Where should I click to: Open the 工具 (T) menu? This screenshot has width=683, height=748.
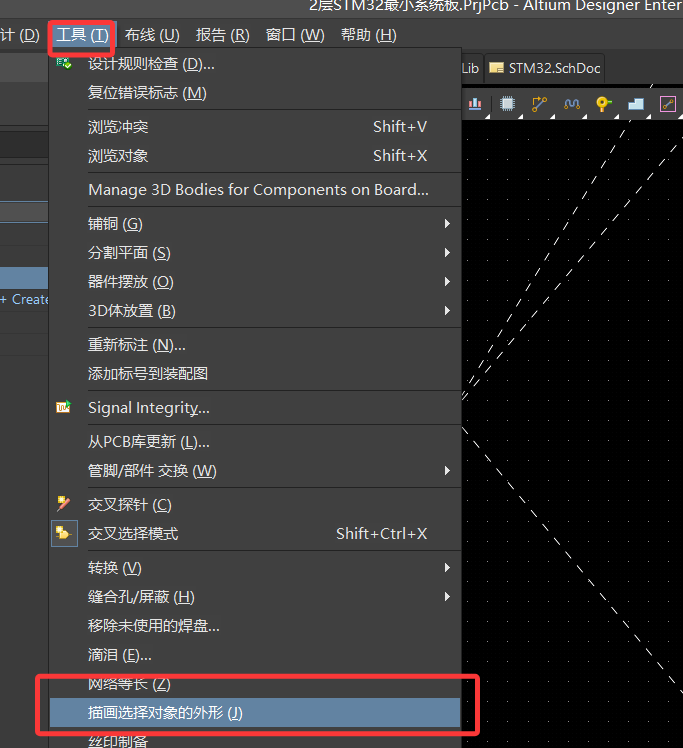pos(82,35)
